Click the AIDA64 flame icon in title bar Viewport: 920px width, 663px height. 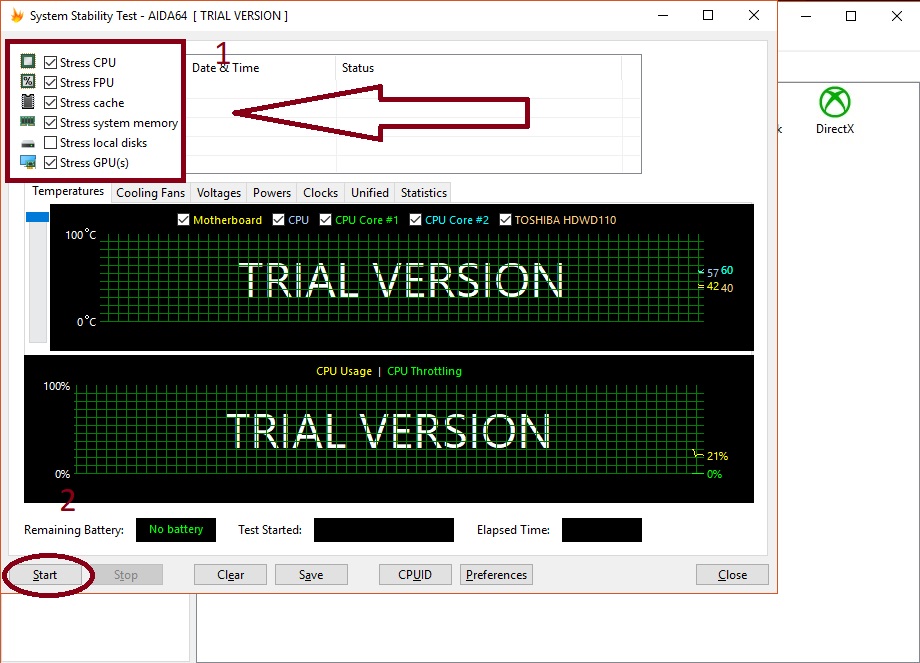click(x=18, y=15)
